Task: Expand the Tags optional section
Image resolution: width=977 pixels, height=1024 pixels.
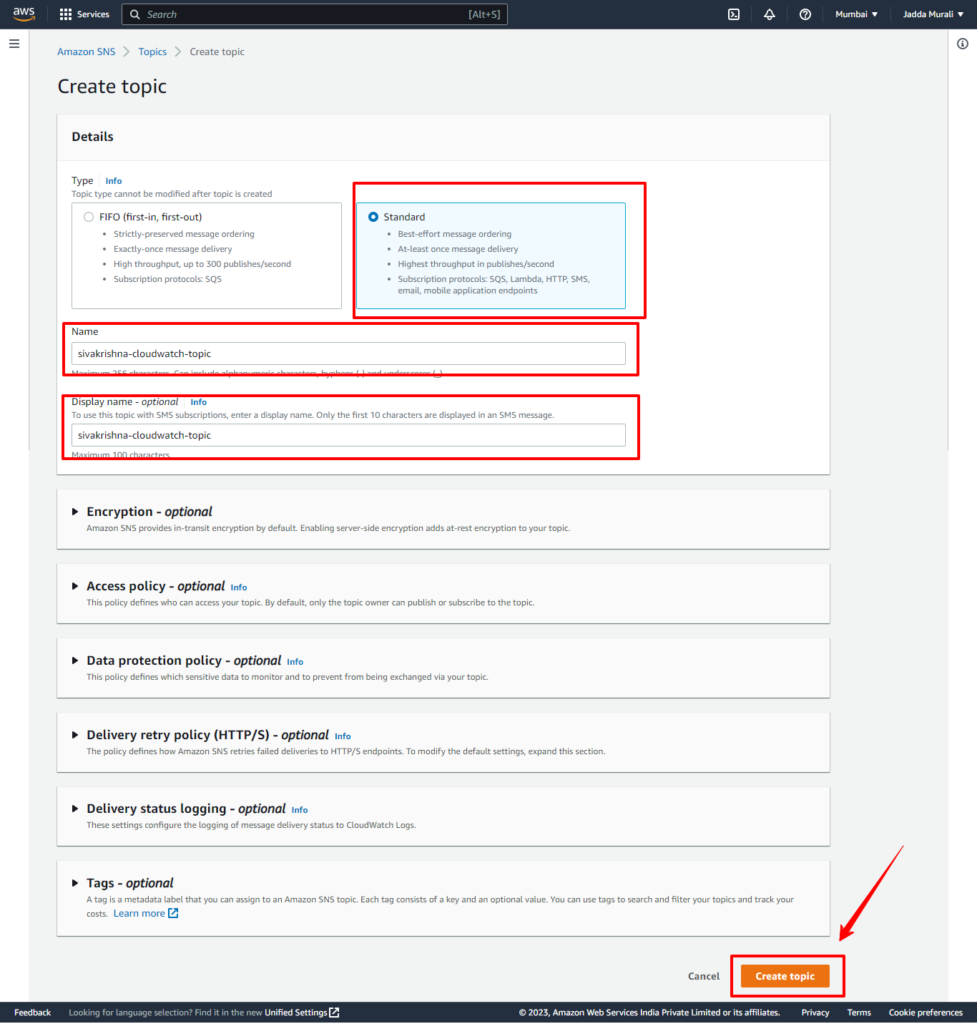Action: click(74, 884)
